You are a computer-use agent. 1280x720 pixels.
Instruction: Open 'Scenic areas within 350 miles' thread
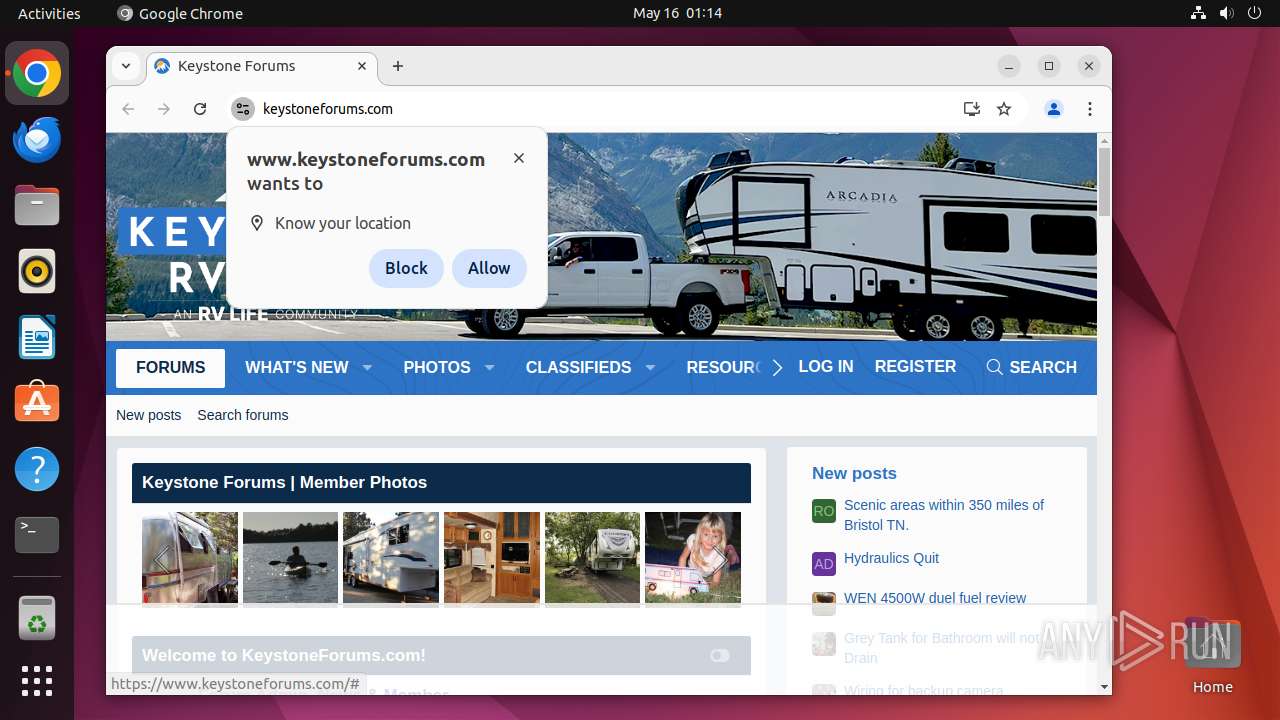944,515
